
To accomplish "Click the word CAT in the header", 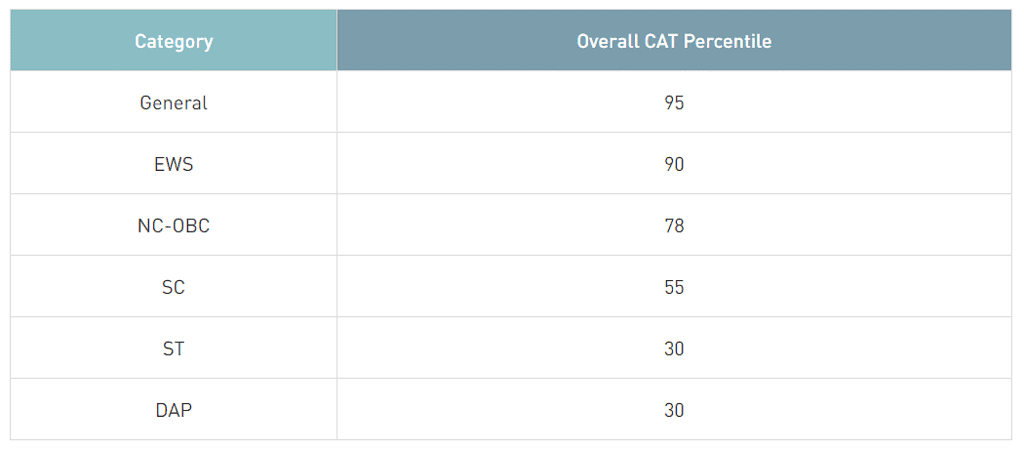I will point(661,41).
